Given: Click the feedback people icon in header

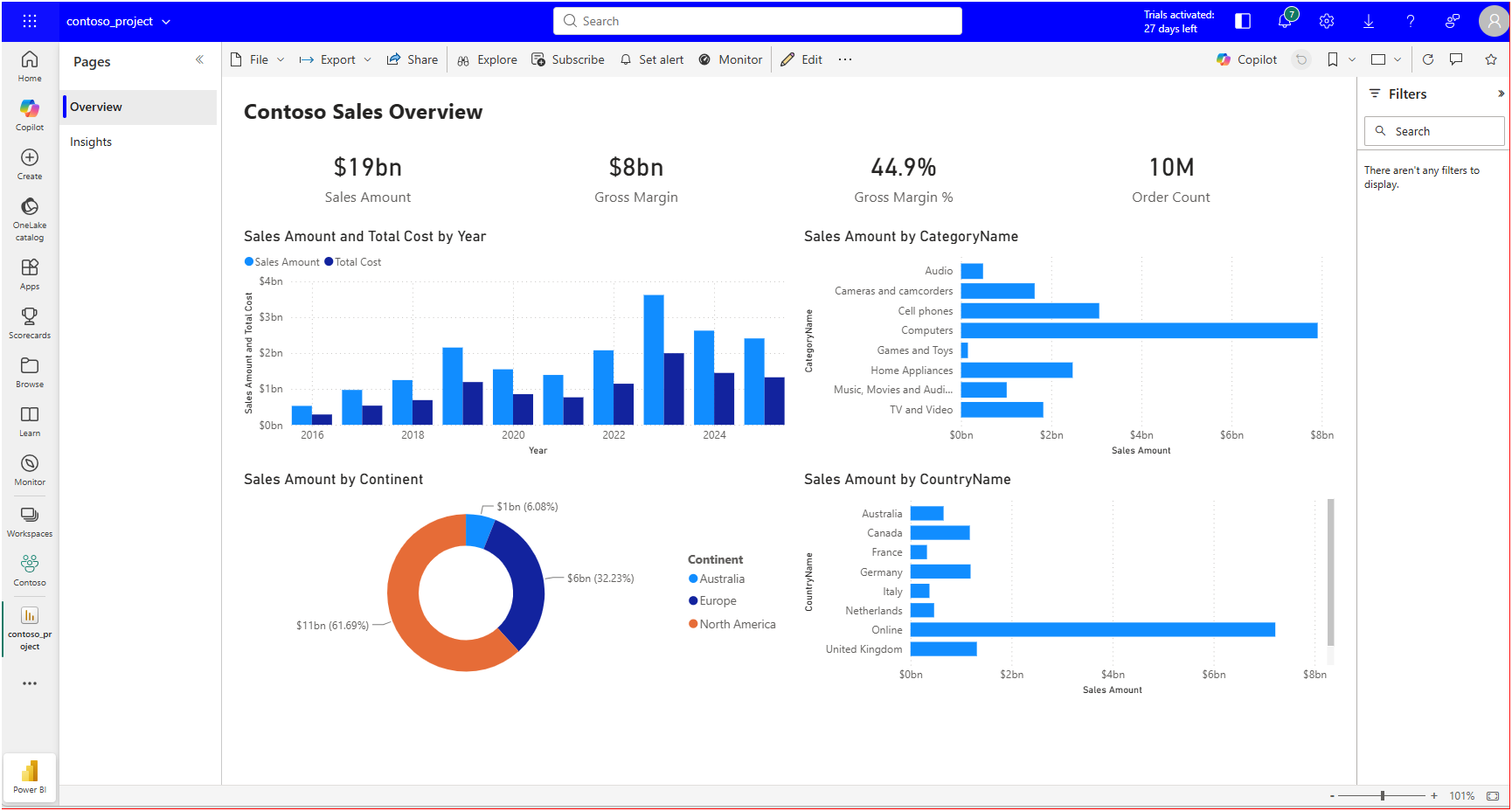Looking at the screenshot, I should pos(1453,21).
